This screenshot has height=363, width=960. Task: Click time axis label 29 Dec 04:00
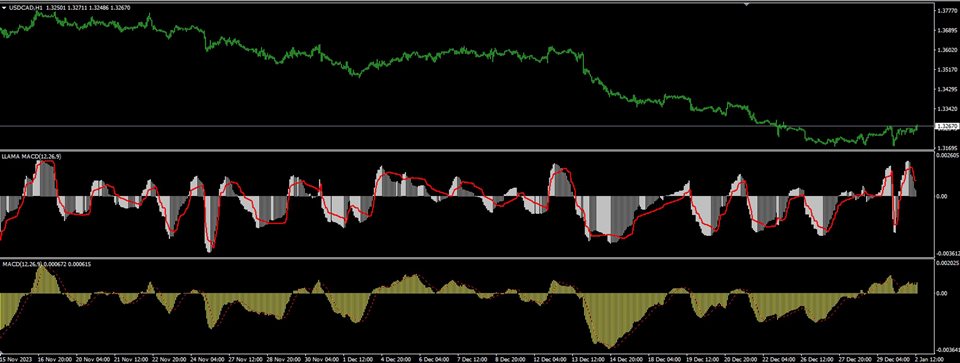[892, 359]
